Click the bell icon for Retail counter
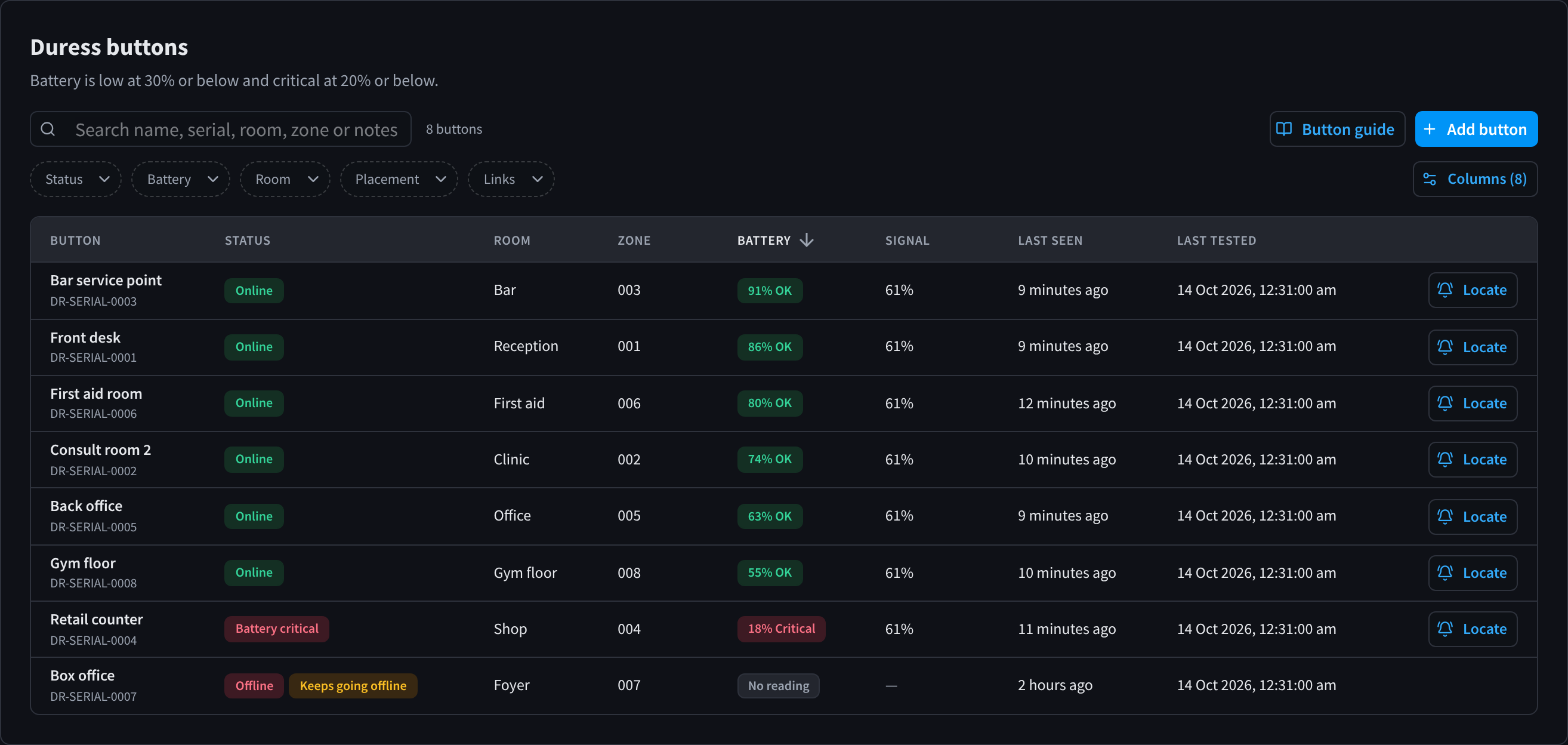1568x745 pixels. [x=1445, y=629]
